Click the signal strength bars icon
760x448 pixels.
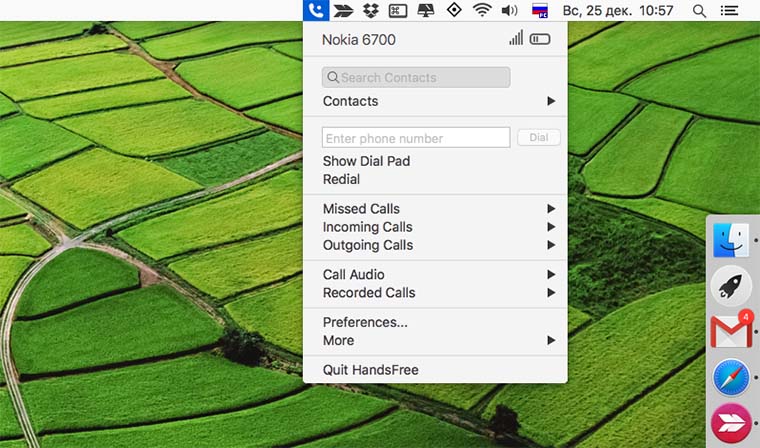coord(516,38)
